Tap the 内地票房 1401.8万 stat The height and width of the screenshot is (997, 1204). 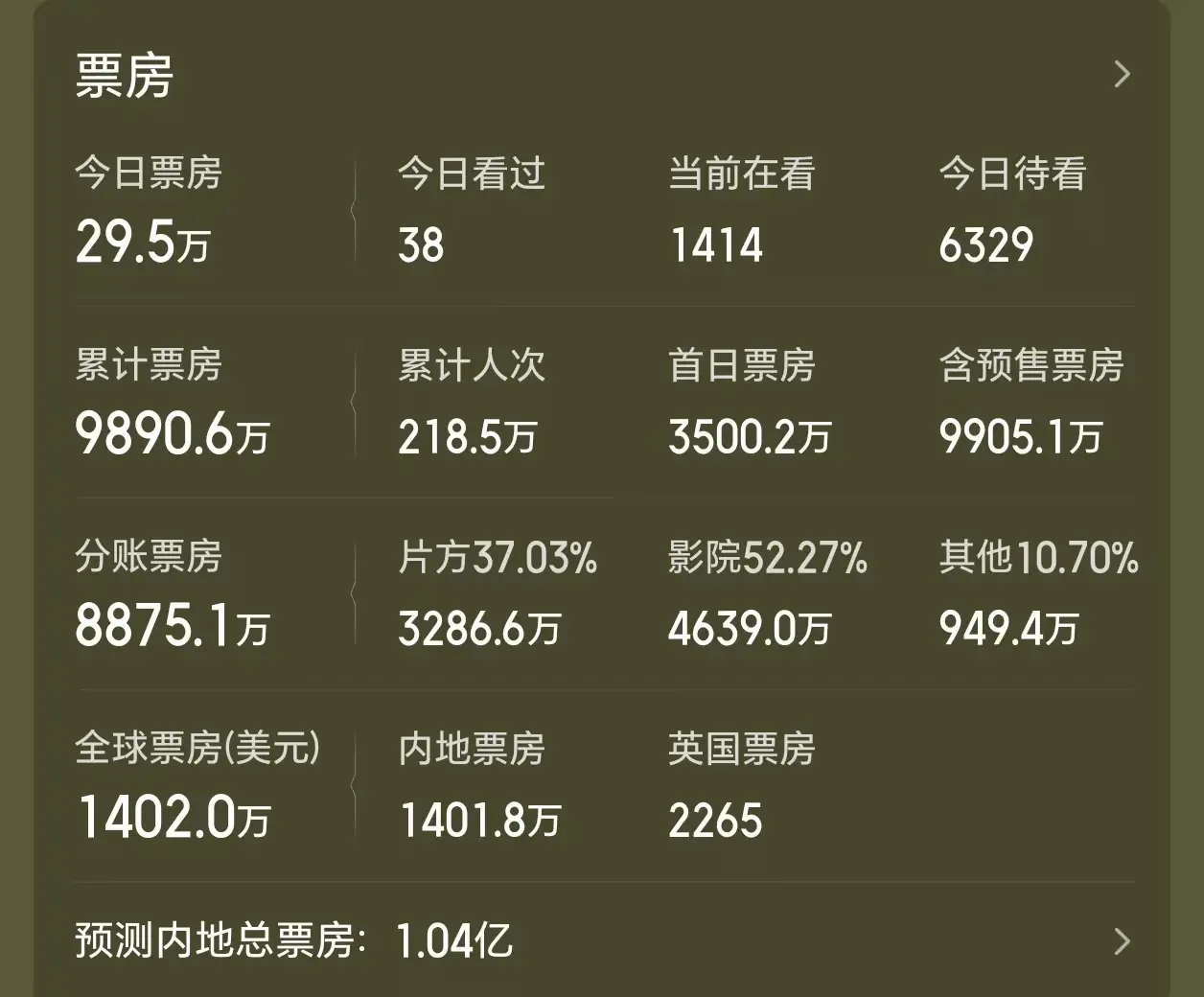[479, 821]
